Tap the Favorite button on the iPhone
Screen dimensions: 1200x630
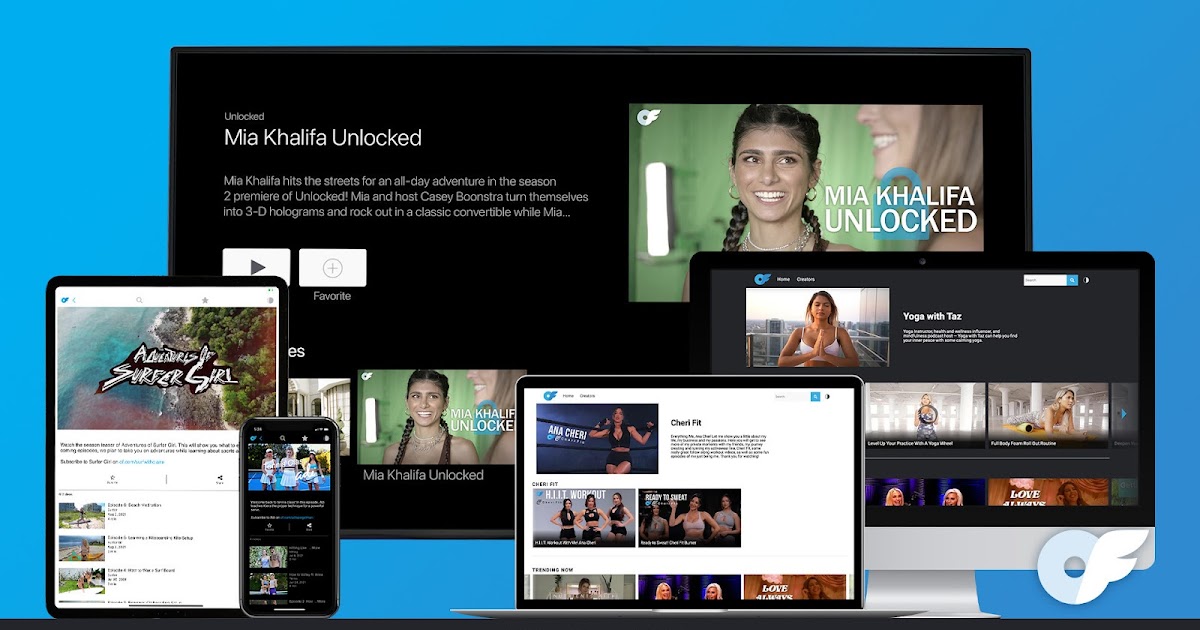[x=269, y=527]
